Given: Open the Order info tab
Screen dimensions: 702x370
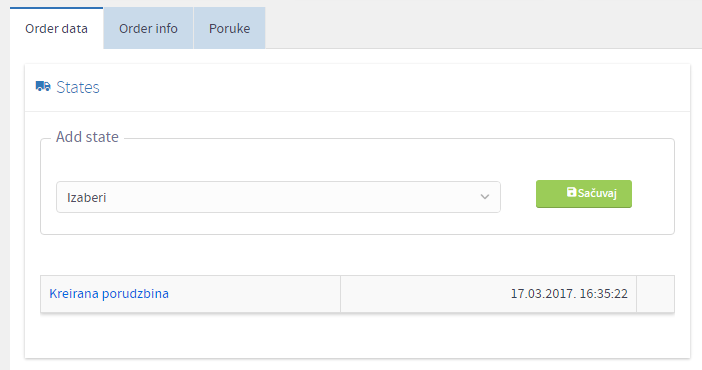Looking at the screenshot, I should (148, 28).
